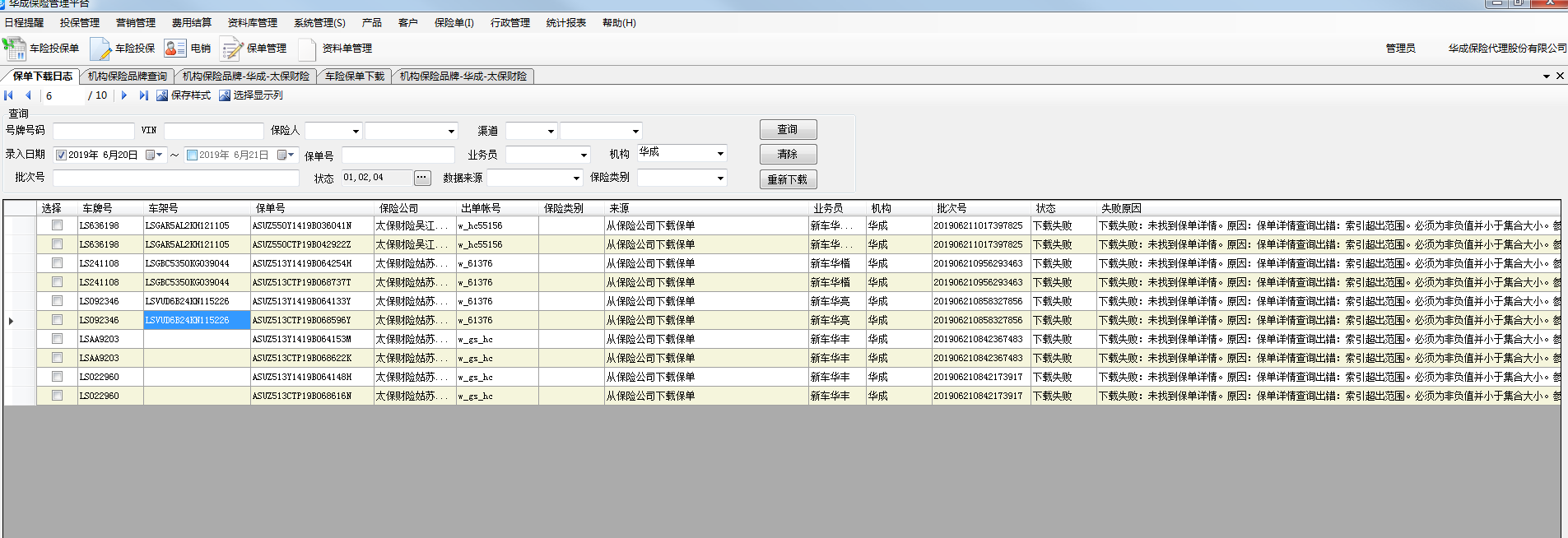Image resolution: width=1568 pixels, height=538 pixels.
Task: Enable the end date 6月21日 checkbox
Action: 192,155
